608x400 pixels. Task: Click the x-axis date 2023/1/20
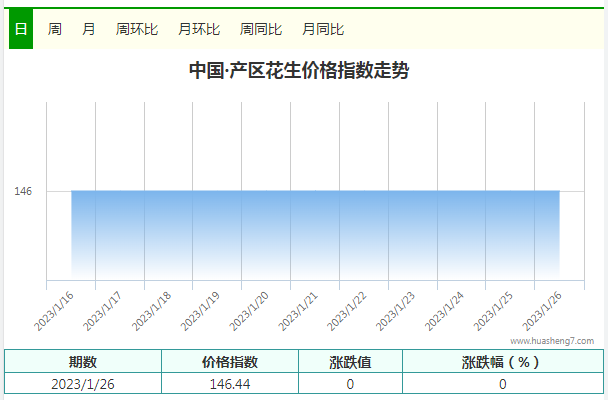(x=249, y=312)
